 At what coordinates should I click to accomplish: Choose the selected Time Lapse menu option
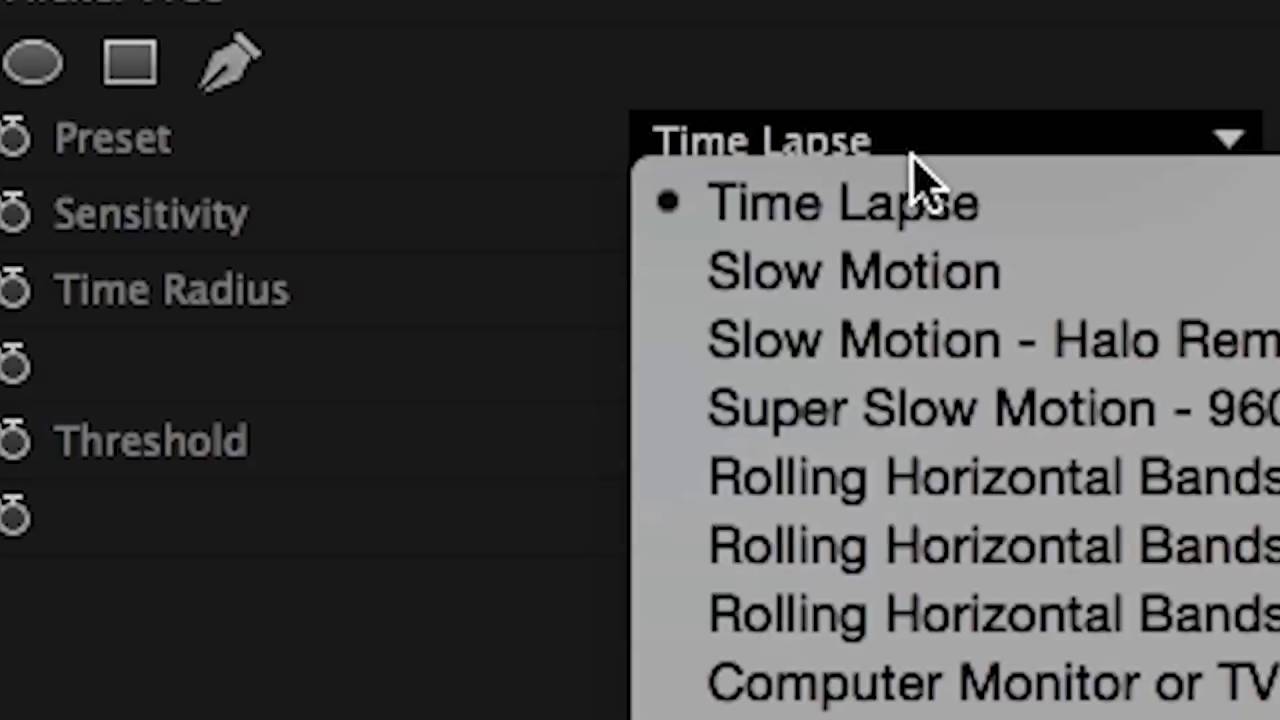[842, 203]
